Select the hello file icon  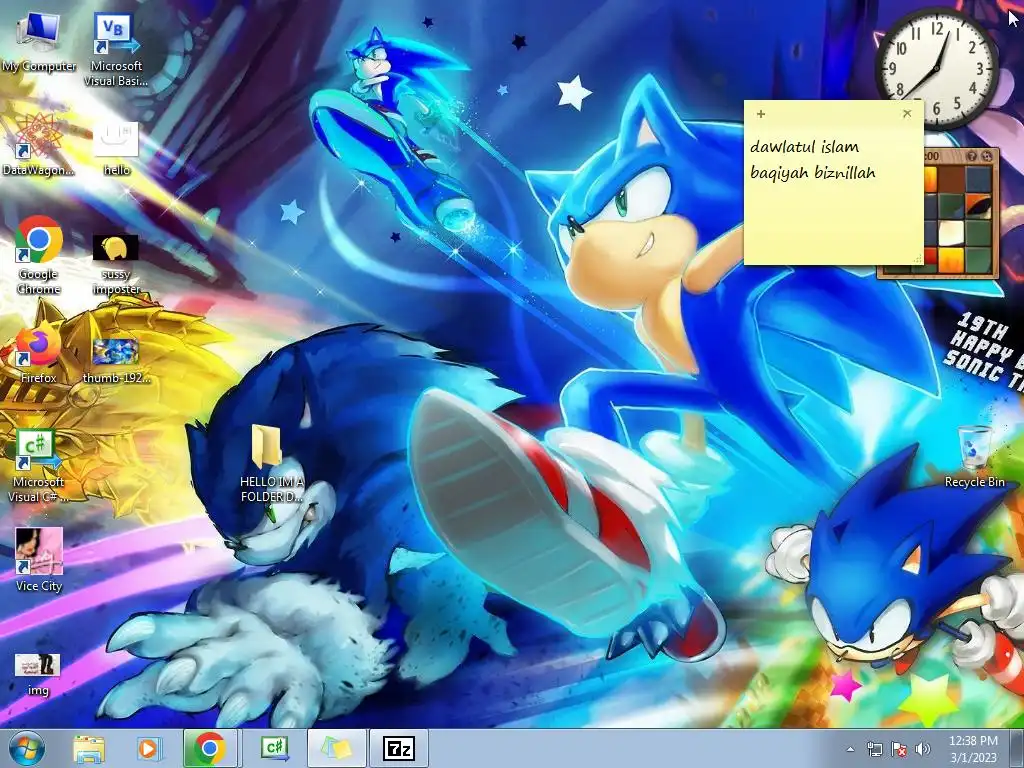tap(116, 148)
